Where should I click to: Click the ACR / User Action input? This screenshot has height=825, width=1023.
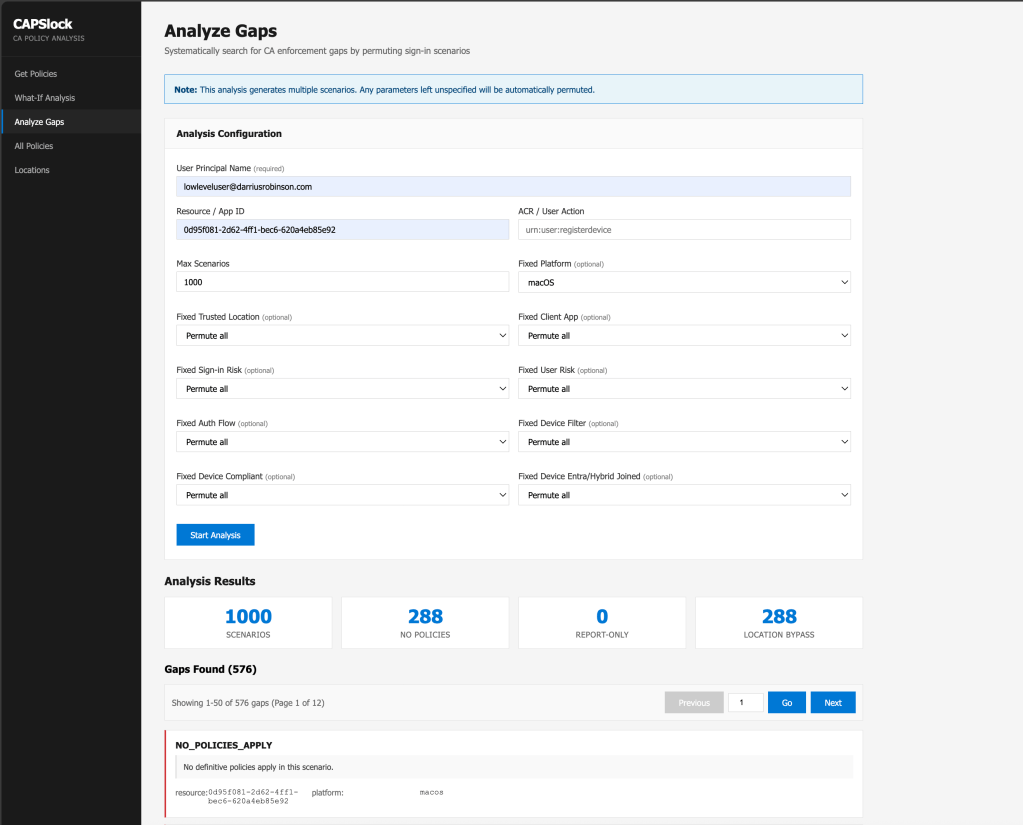tap(684, 230)
